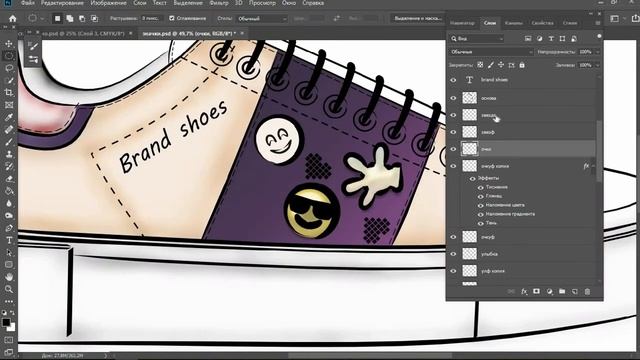Open the layer opacity dropdown arrow
Screen dimensions: 640x360
click(x=598, y=52)
